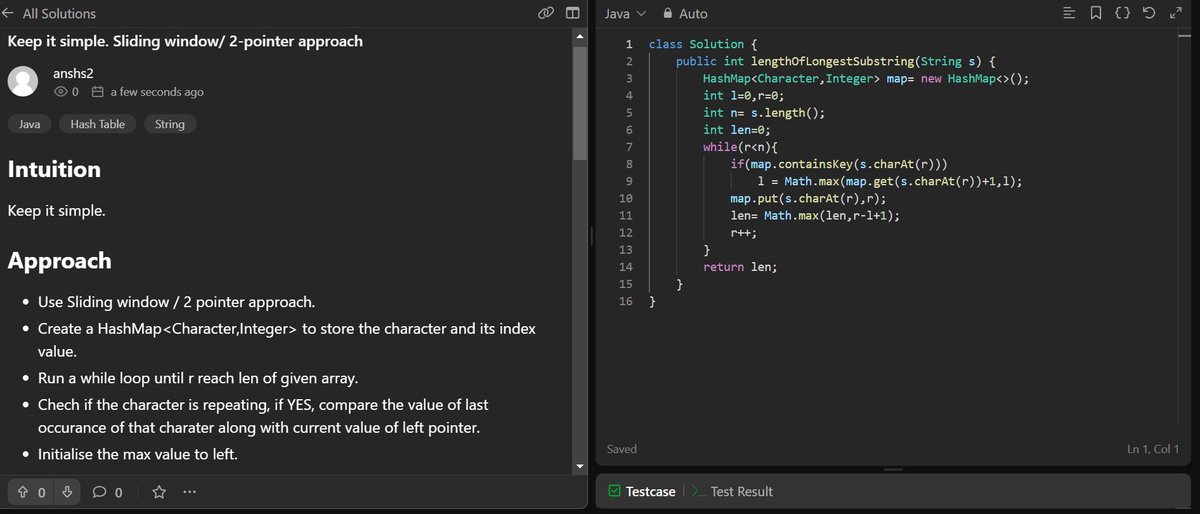The height and width of the screenshot is (514, 1200).
Task: Copy the solution link with the chain icon
Action: pyautogui.click(x=546, y=13)
